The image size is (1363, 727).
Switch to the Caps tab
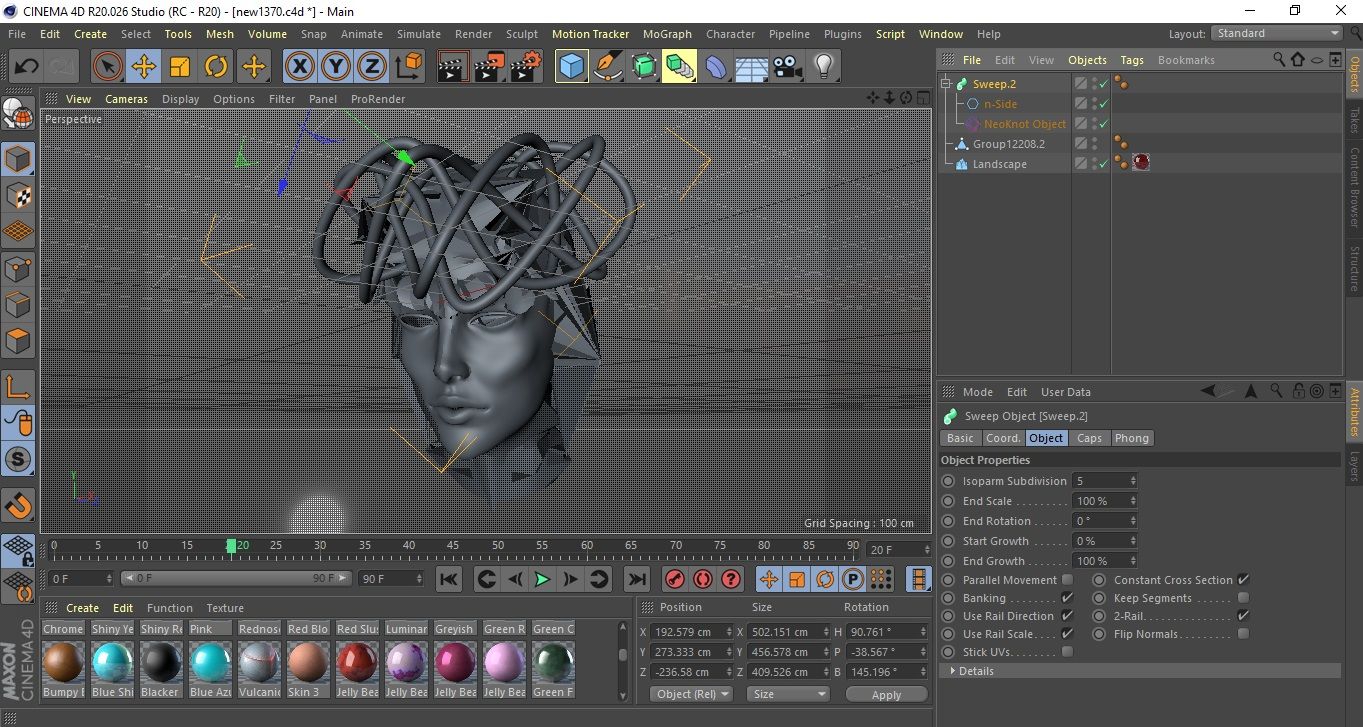point(1089,438)
